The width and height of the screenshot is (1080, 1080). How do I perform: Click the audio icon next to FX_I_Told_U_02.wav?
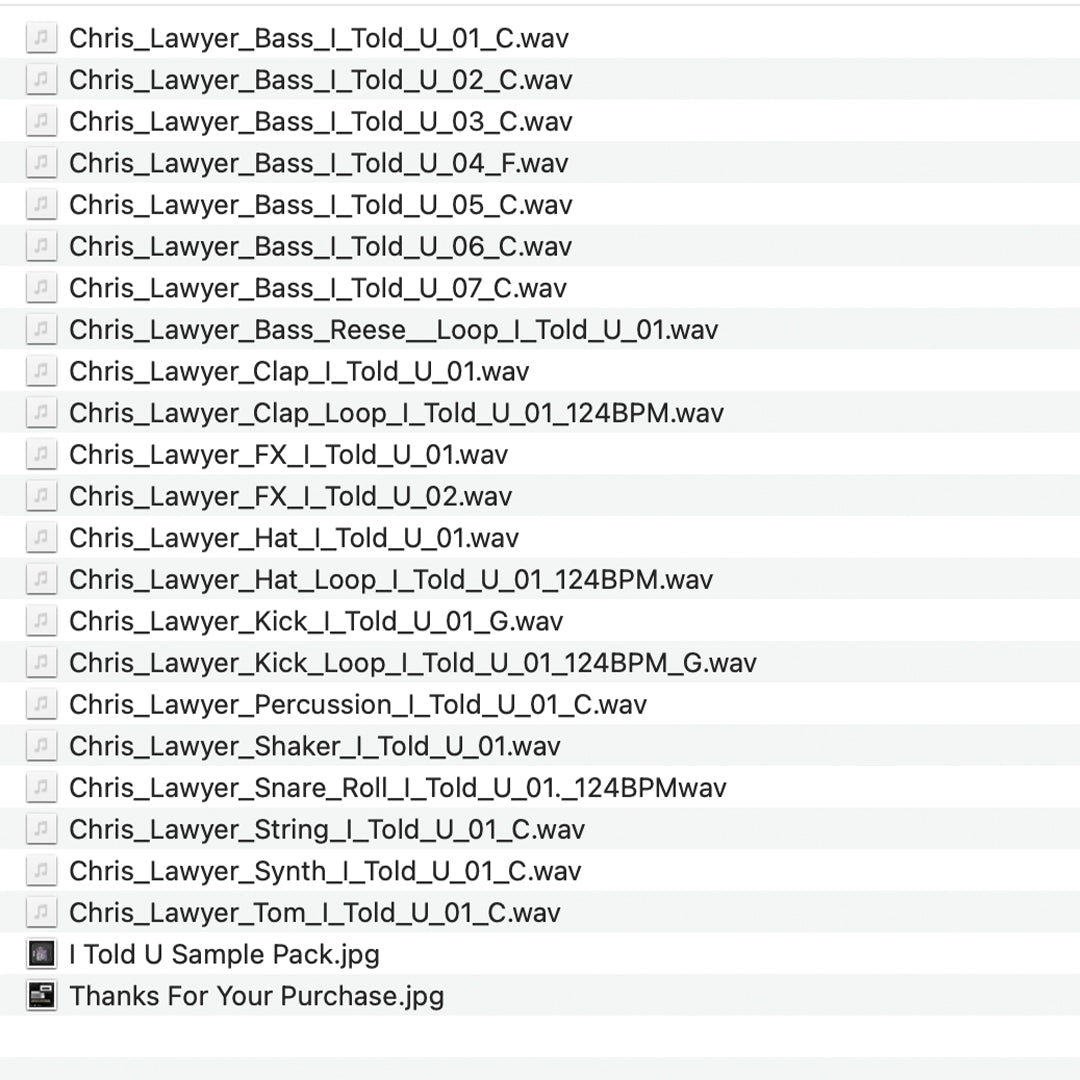(x=41, y=496)
